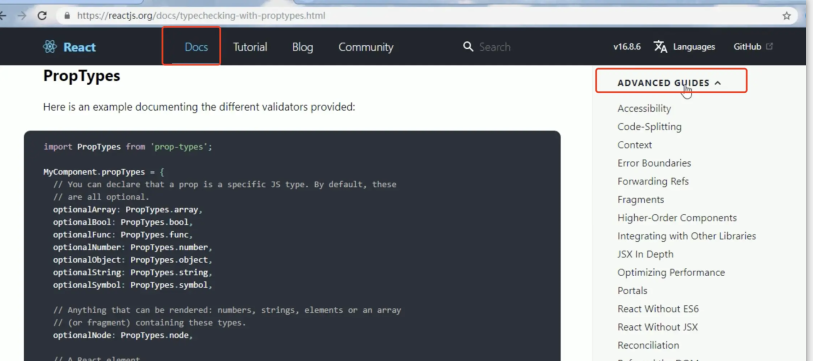Screen dimensions: 813x361
Task: Open Integrating with Other Libraries guide
Action: [686, 236]
